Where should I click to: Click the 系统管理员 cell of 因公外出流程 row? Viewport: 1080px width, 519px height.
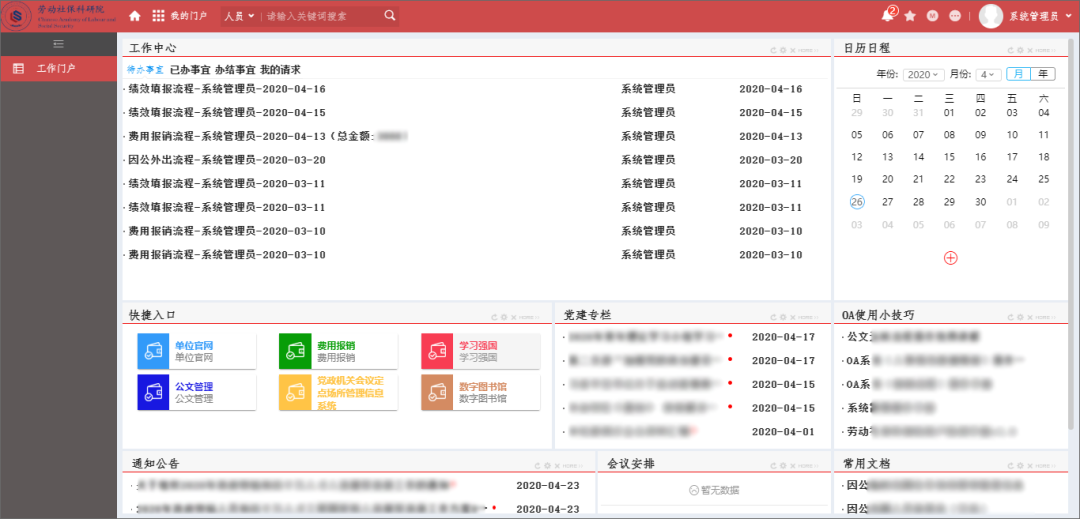648,160
